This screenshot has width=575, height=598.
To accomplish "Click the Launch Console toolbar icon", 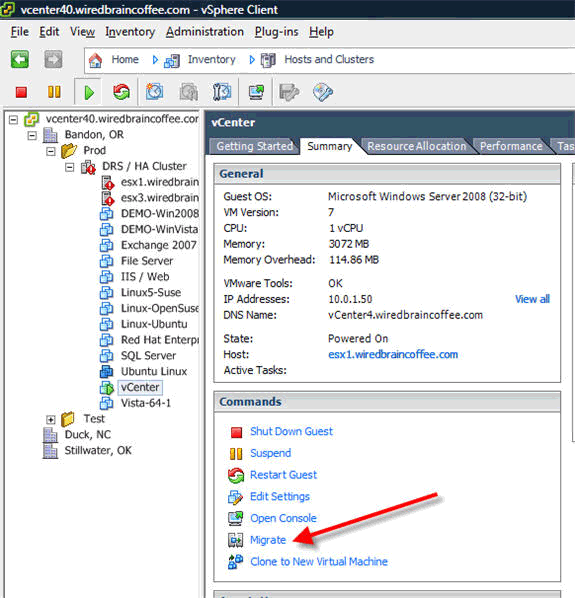I will [256, 92].
